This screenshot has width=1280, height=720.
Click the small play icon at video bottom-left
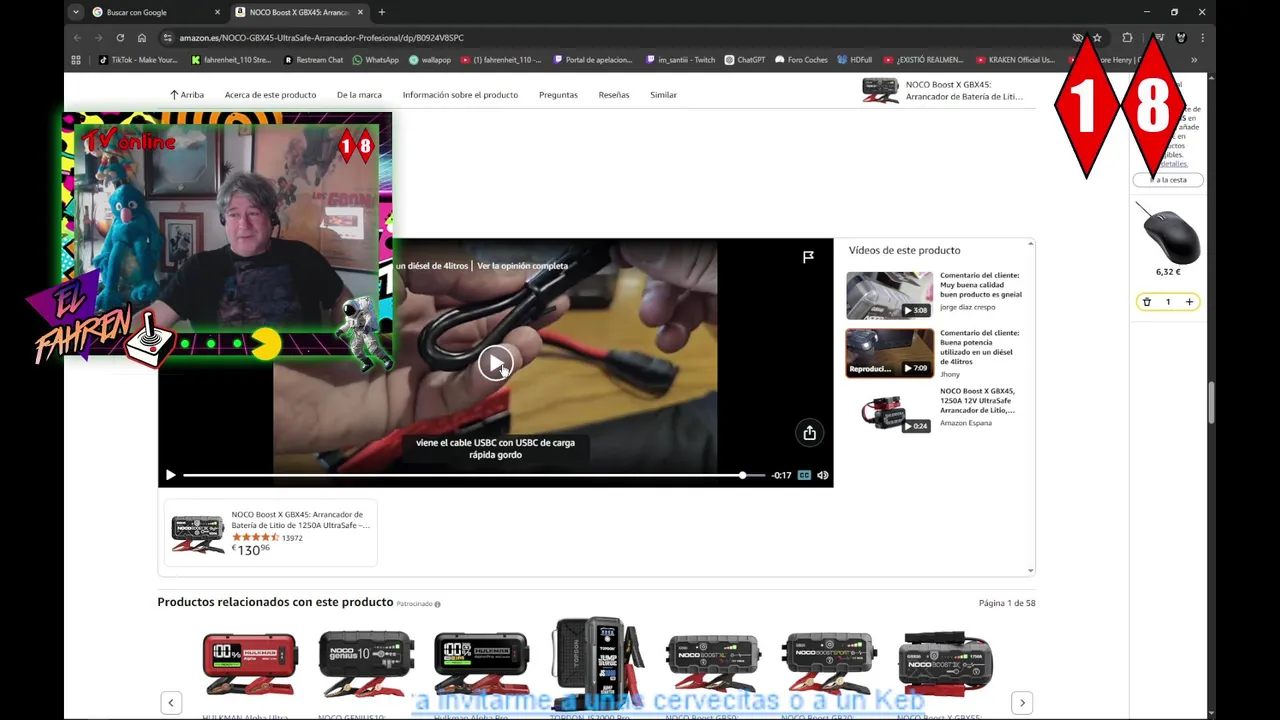point(170,475)
